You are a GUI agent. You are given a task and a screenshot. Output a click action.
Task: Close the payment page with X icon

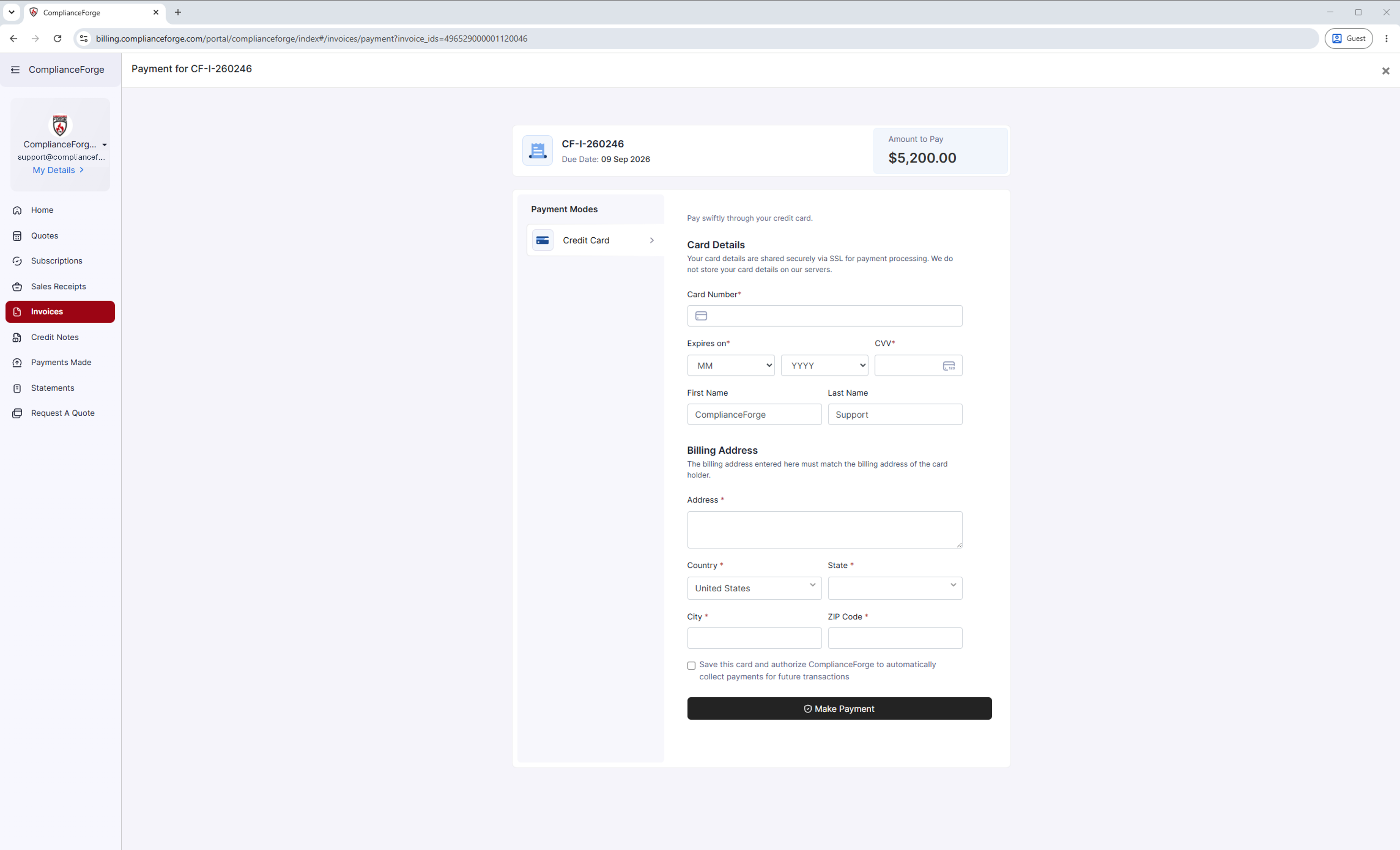[x=1385, y=71]
